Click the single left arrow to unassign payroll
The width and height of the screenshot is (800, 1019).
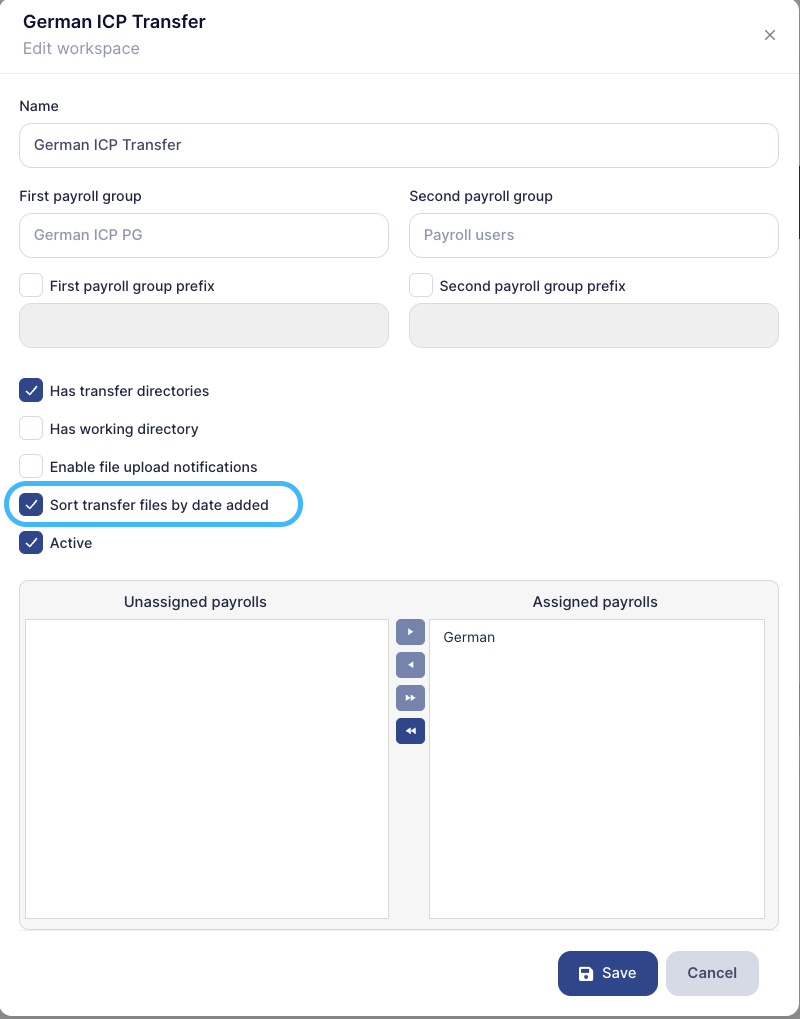point(410,665)
